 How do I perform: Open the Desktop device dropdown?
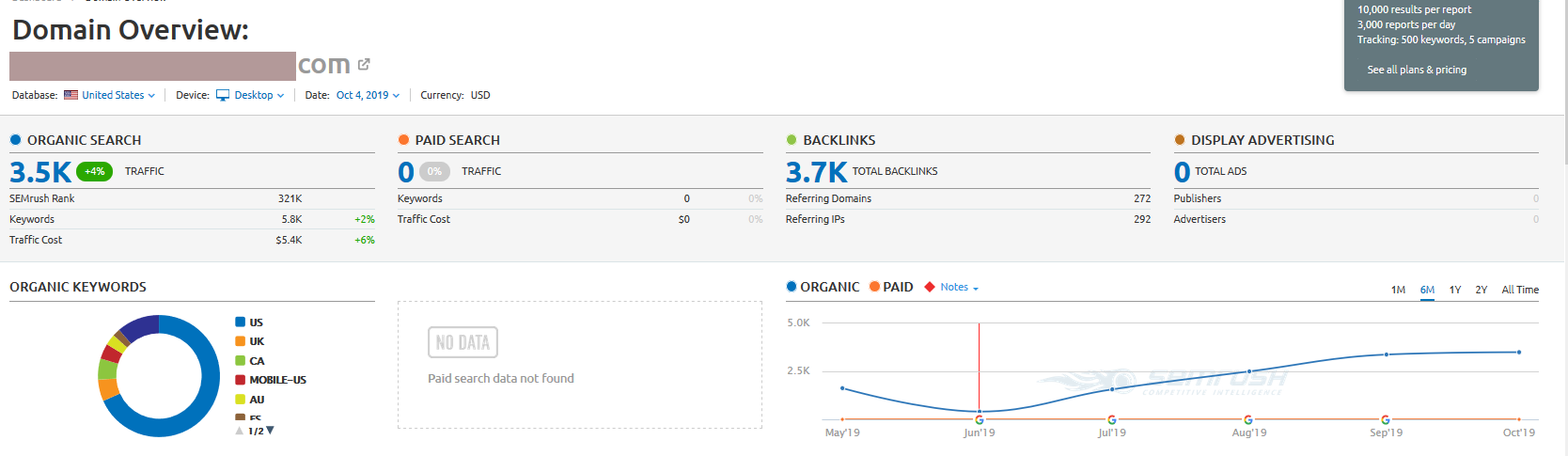click(x=259, y=95)
